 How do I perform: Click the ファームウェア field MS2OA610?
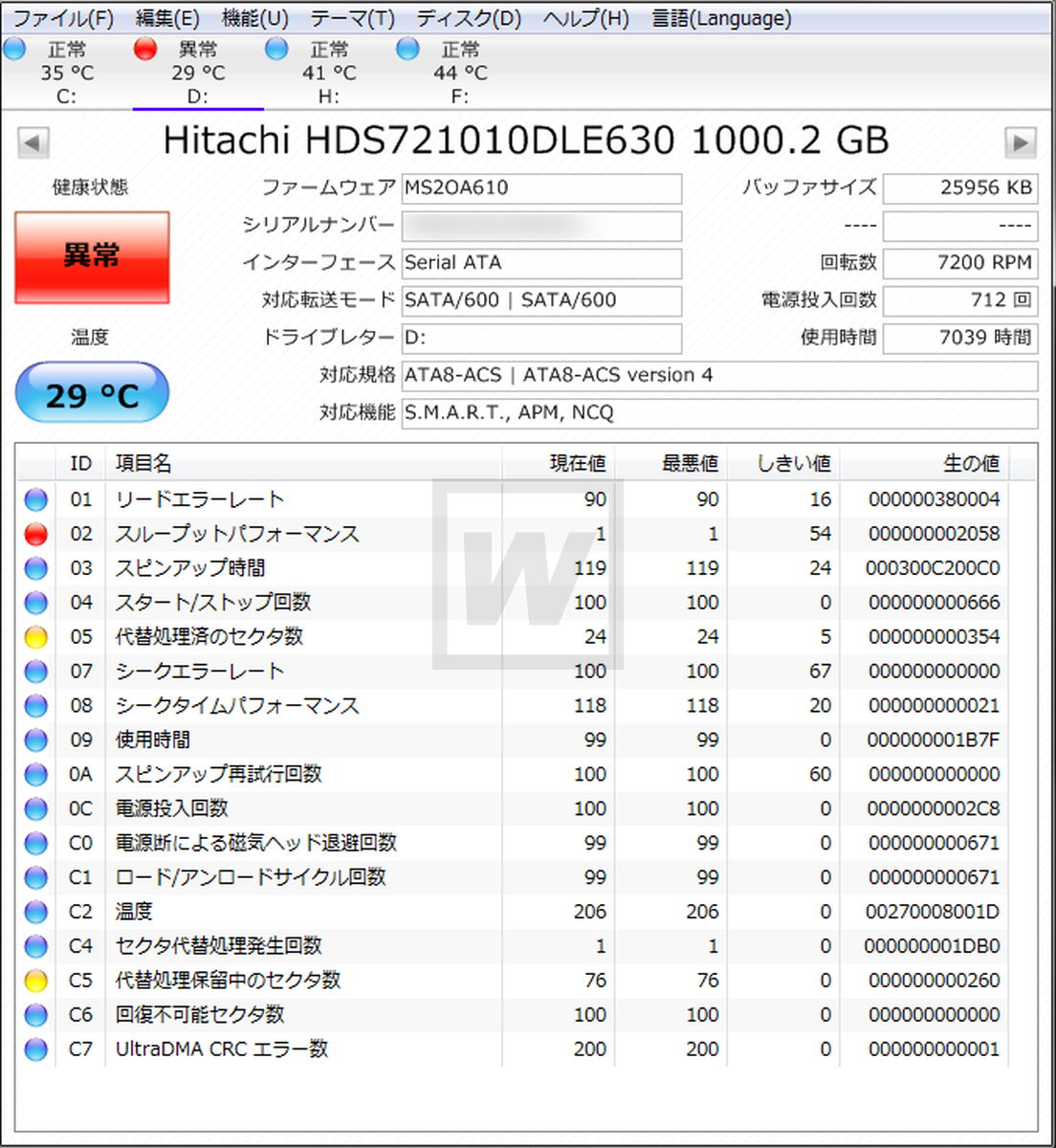(541, 188)
